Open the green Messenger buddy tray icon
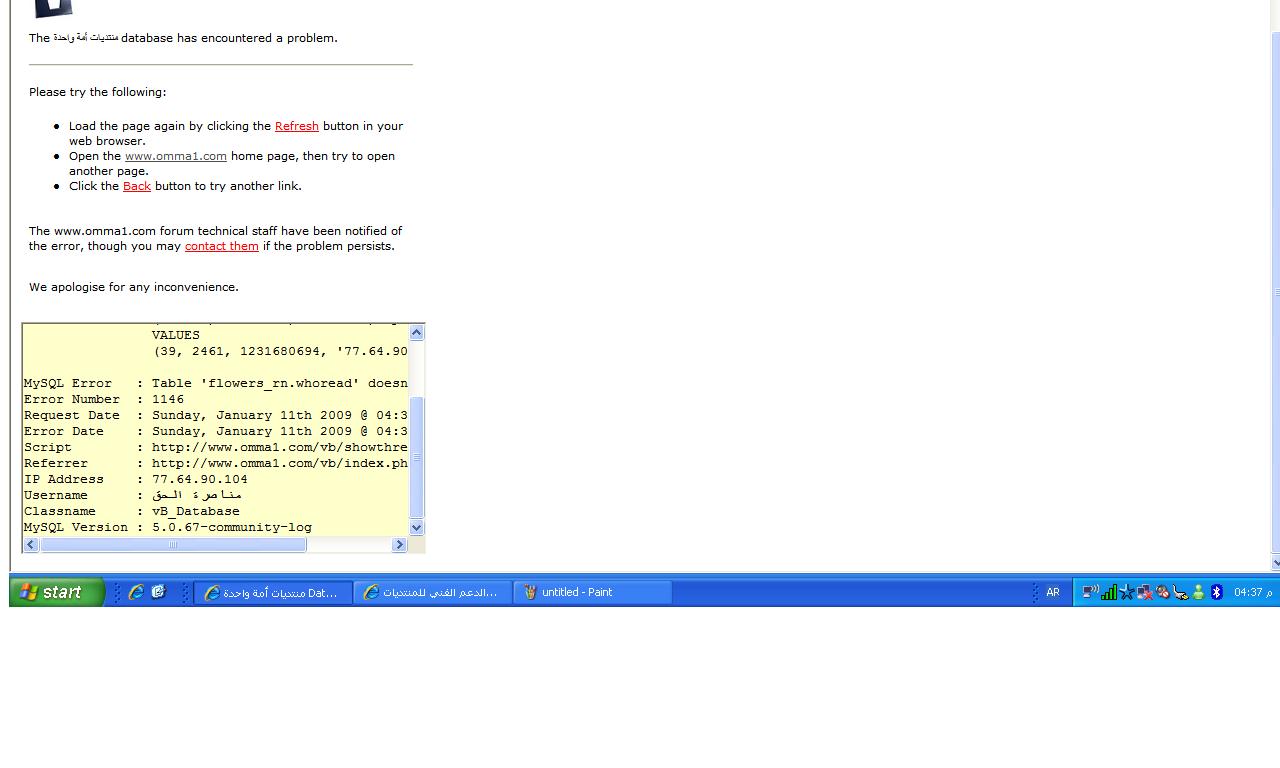 pyautogui.click(x=1198, y=592)
